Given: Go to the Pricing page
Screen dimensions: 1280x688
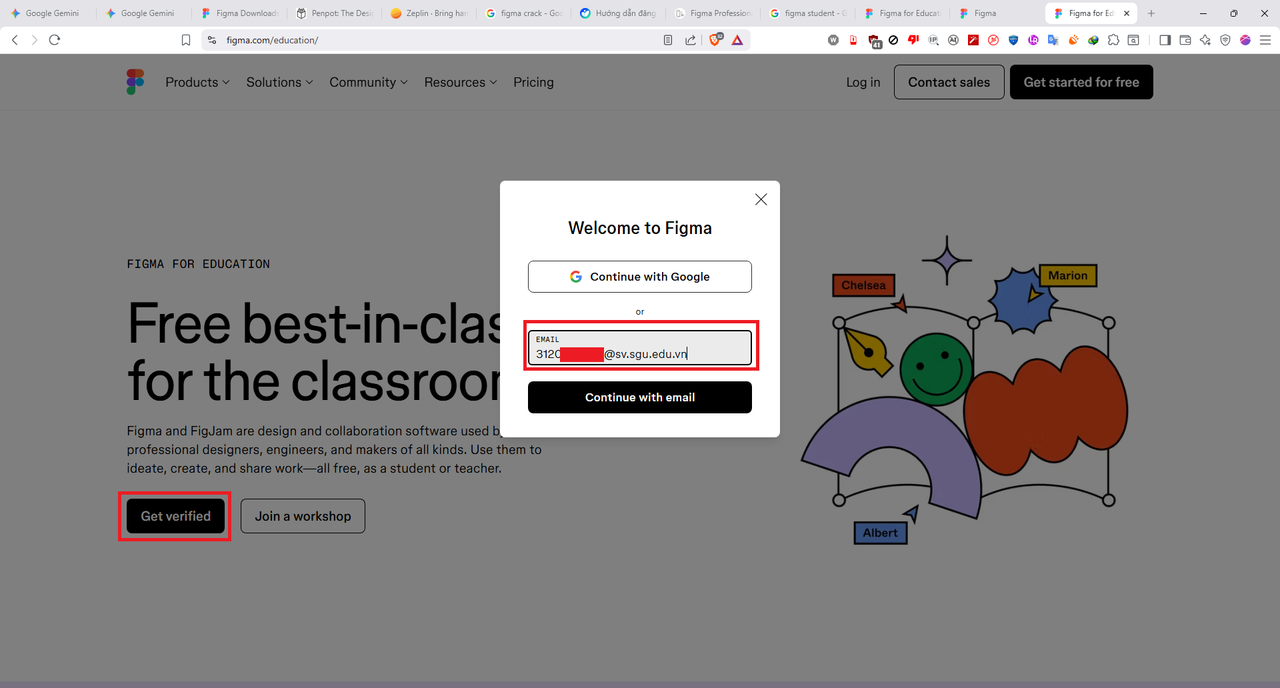Looking at the screenshot, I should pyautogui.click(x=534, y=82).
